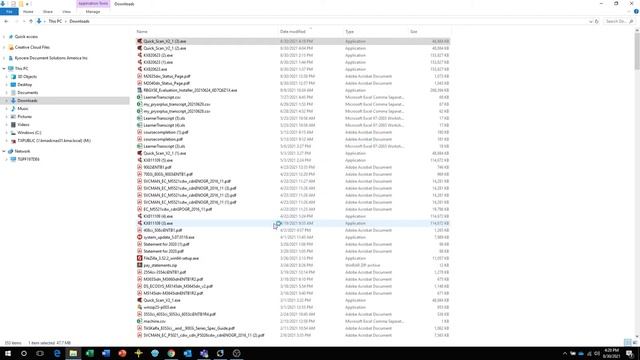Sort files by the Name column

(x=142, y=31)
